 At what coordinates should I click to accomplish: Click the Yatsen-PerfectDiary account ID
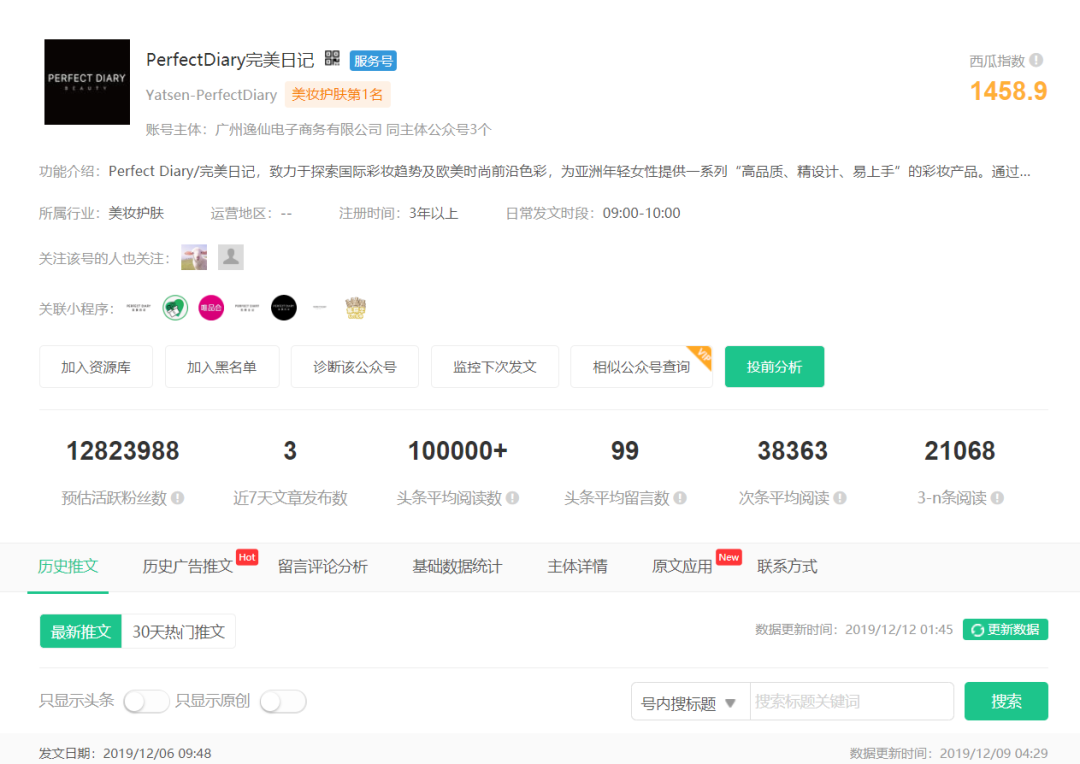(x=211, y=94)
